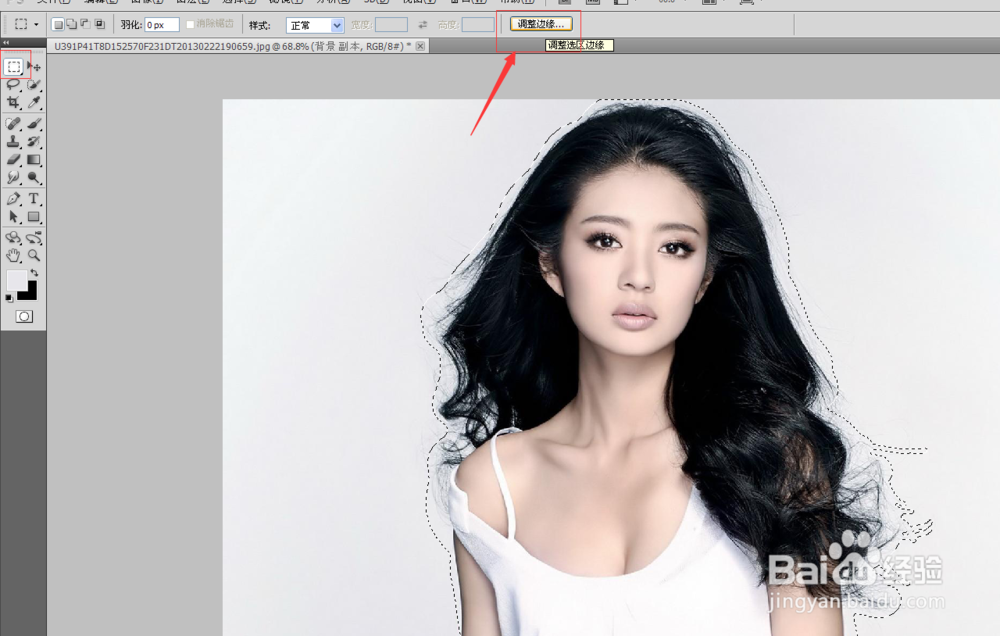The width and height of the screenshot is (1000, 636).
Task: Select the Hand tool
Action: tap(13, 256)
